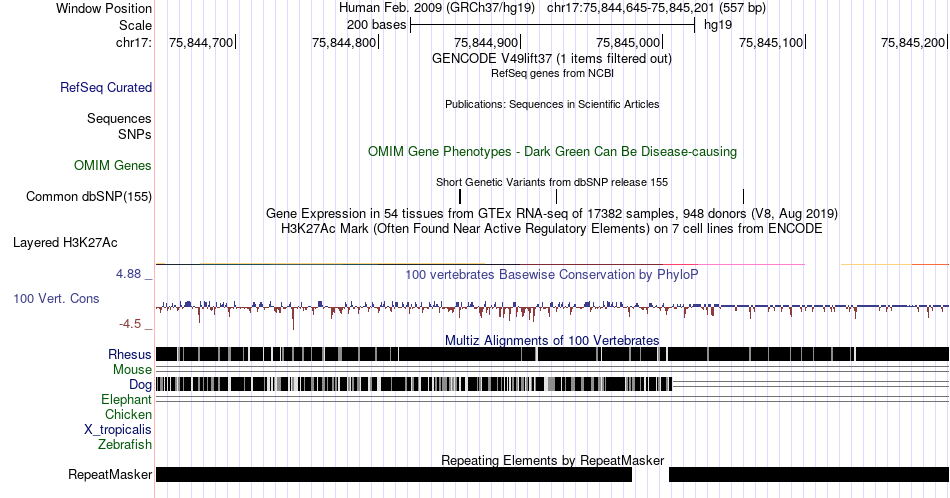This screenshot has width=950, height=498.
Task: Click the Window Position label
Action: tap(104, 8)
